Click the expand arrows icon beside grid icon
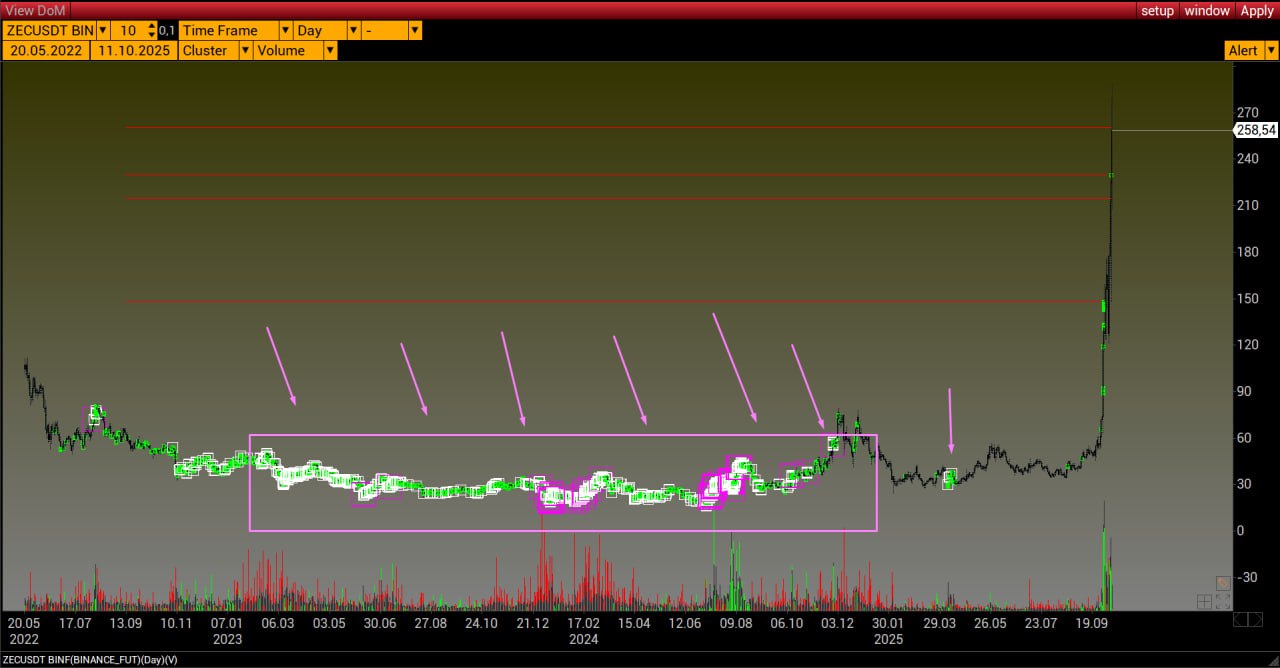 tap(1222, 601)
